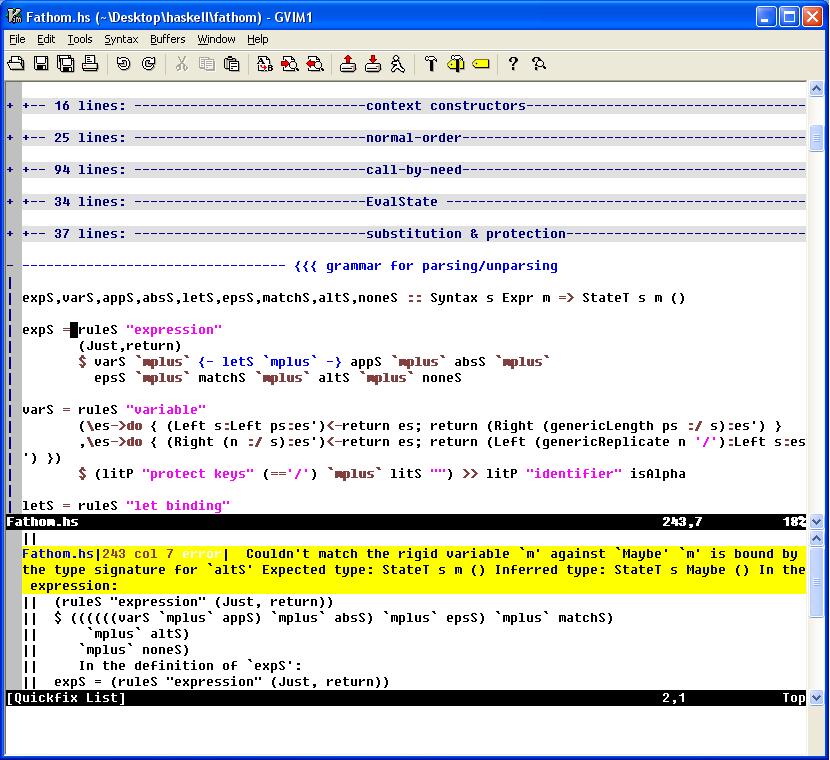The height and width of the screenshot is (760, 830).
Task: Jump to Fathom.hs error in quickfix
Action: point(58,554)
